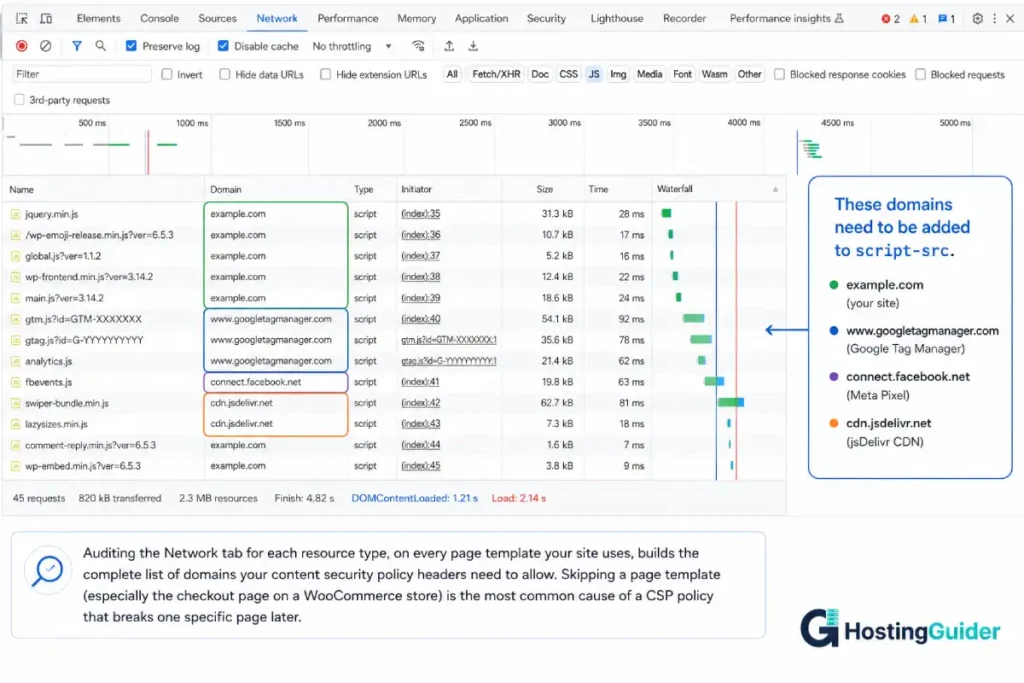Open the Recorder tab

click(x=684, y=18)
